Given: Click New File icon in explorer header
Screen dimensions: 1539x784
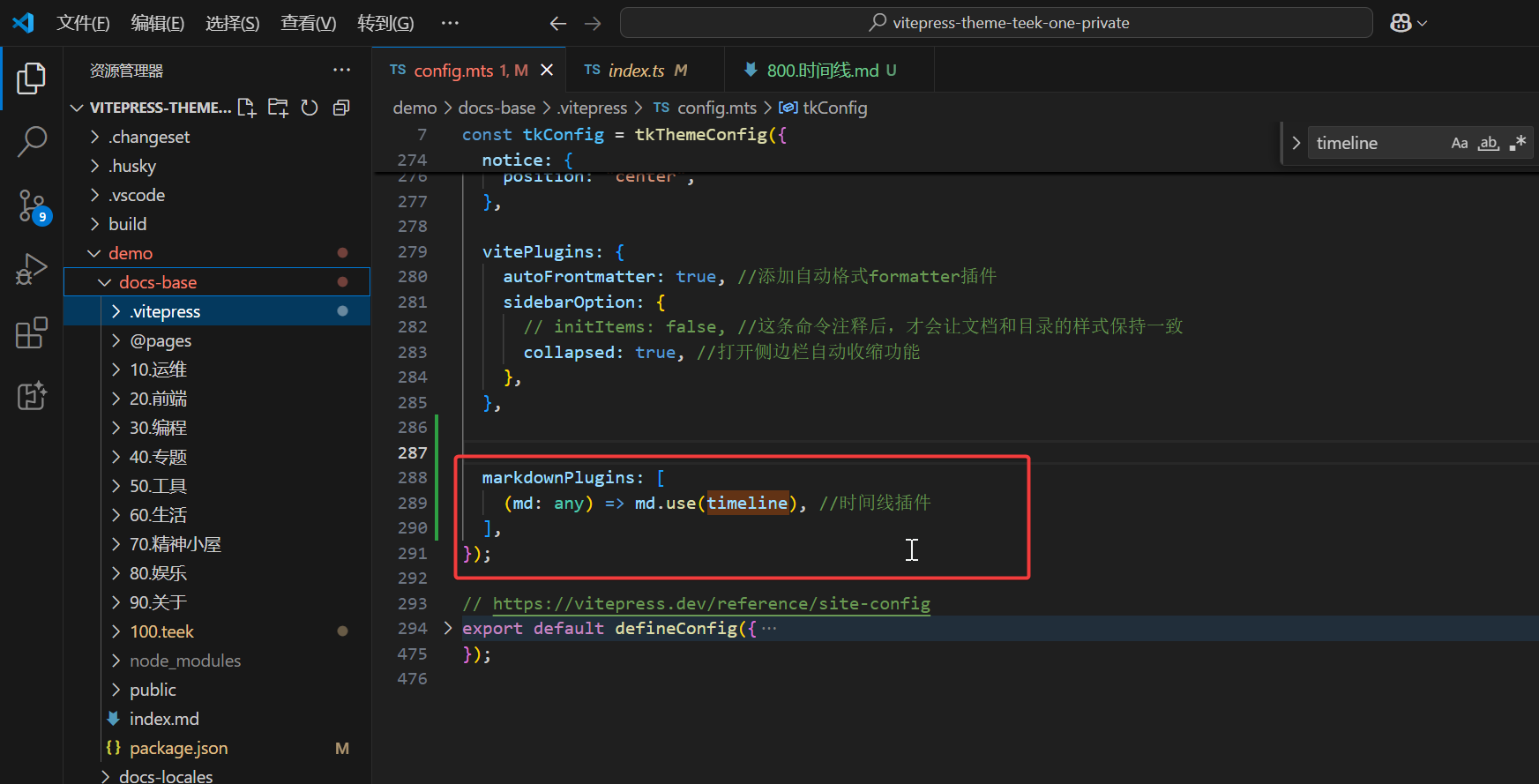Looking at the screenshot, I should coord(247,108).
